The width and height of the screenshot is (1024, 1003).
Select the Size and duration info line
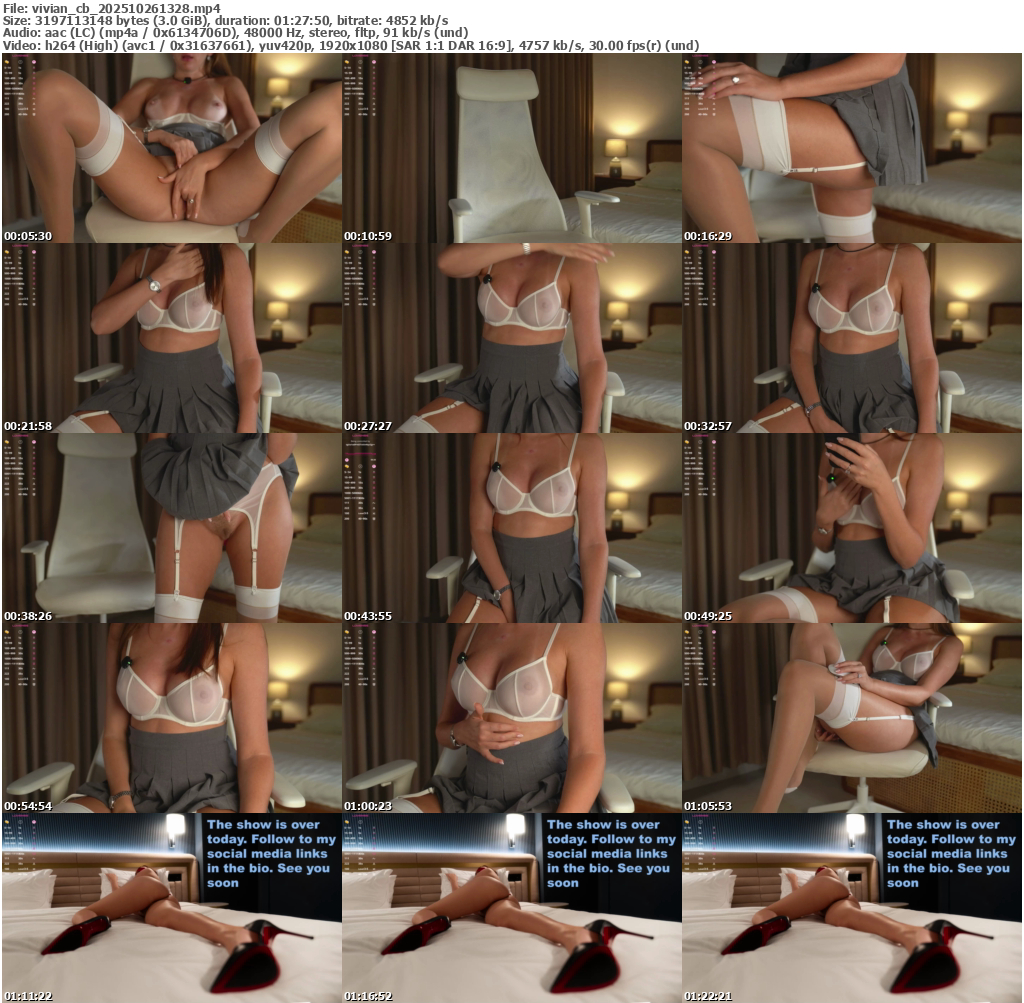[x=226, y=20]
